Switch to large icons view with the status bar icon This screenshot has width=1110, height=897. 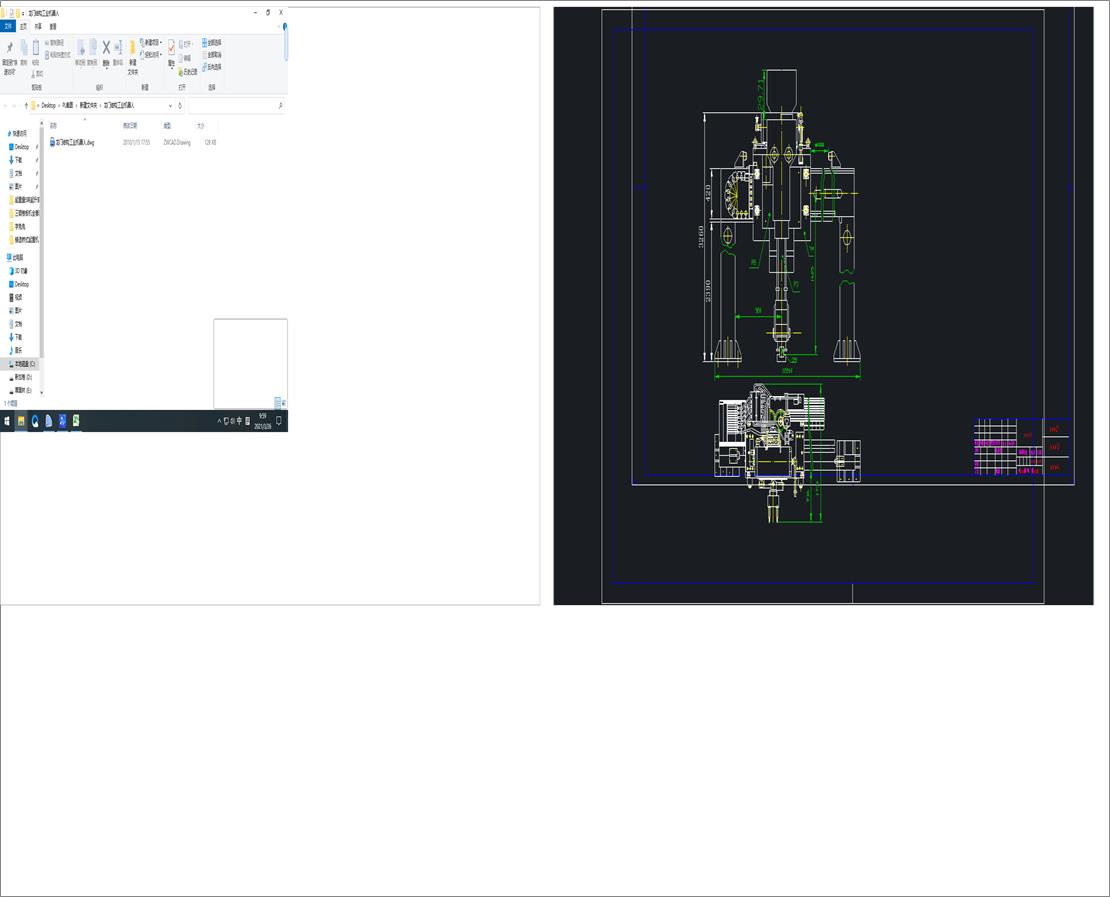[x=284, y=404]
